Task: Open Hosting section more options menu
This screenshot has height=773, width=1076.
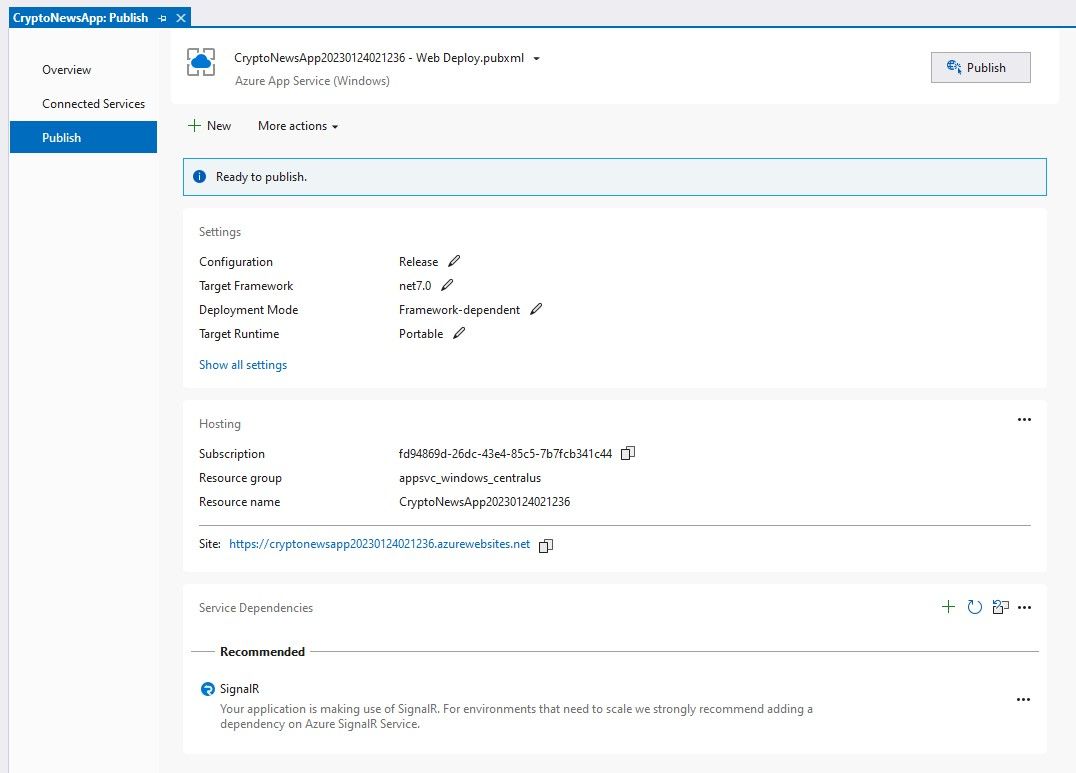Action: [1023, 420]
